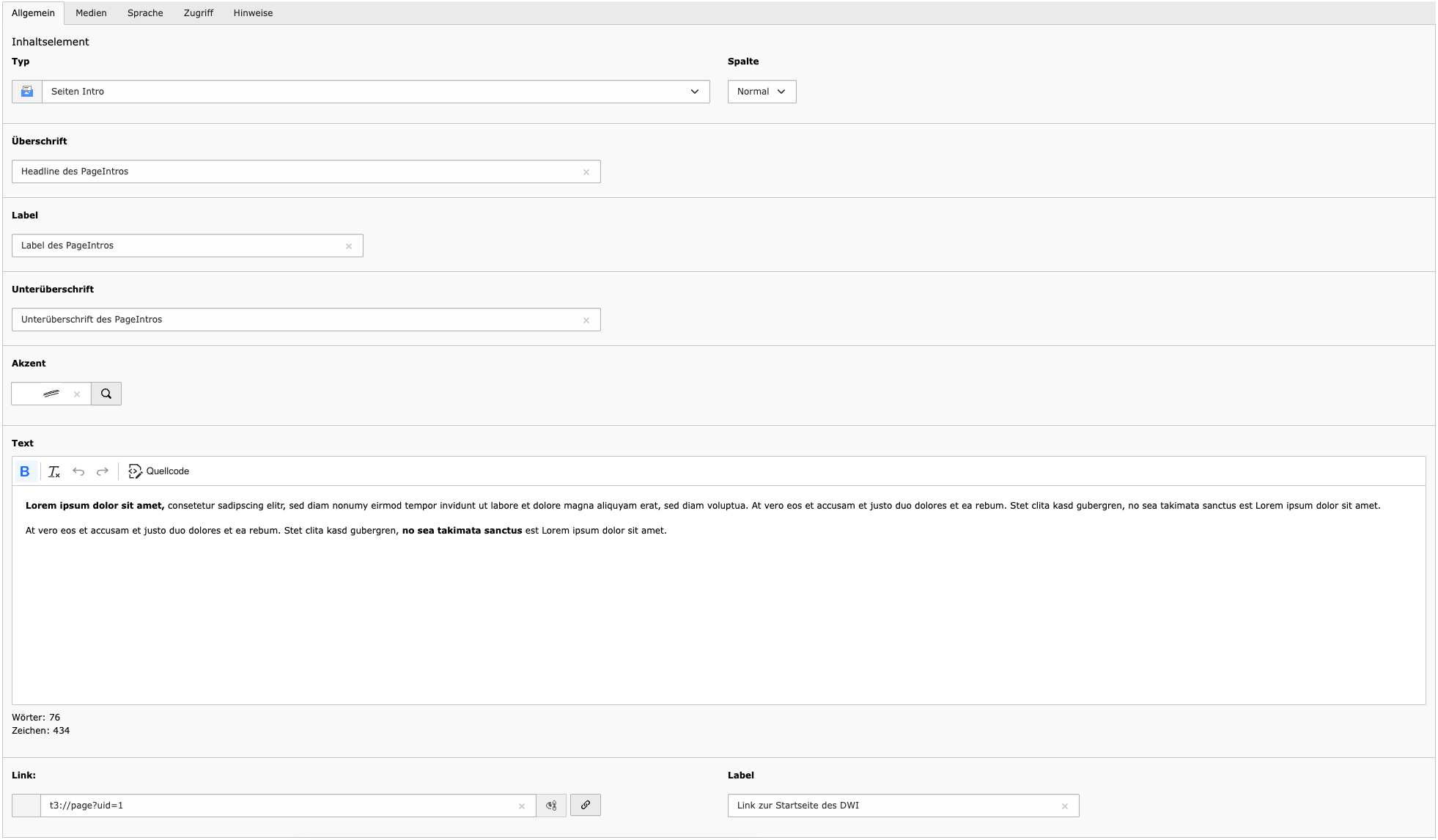
Task: Click the remove formatting icon
Action: [x=54, y=471]
